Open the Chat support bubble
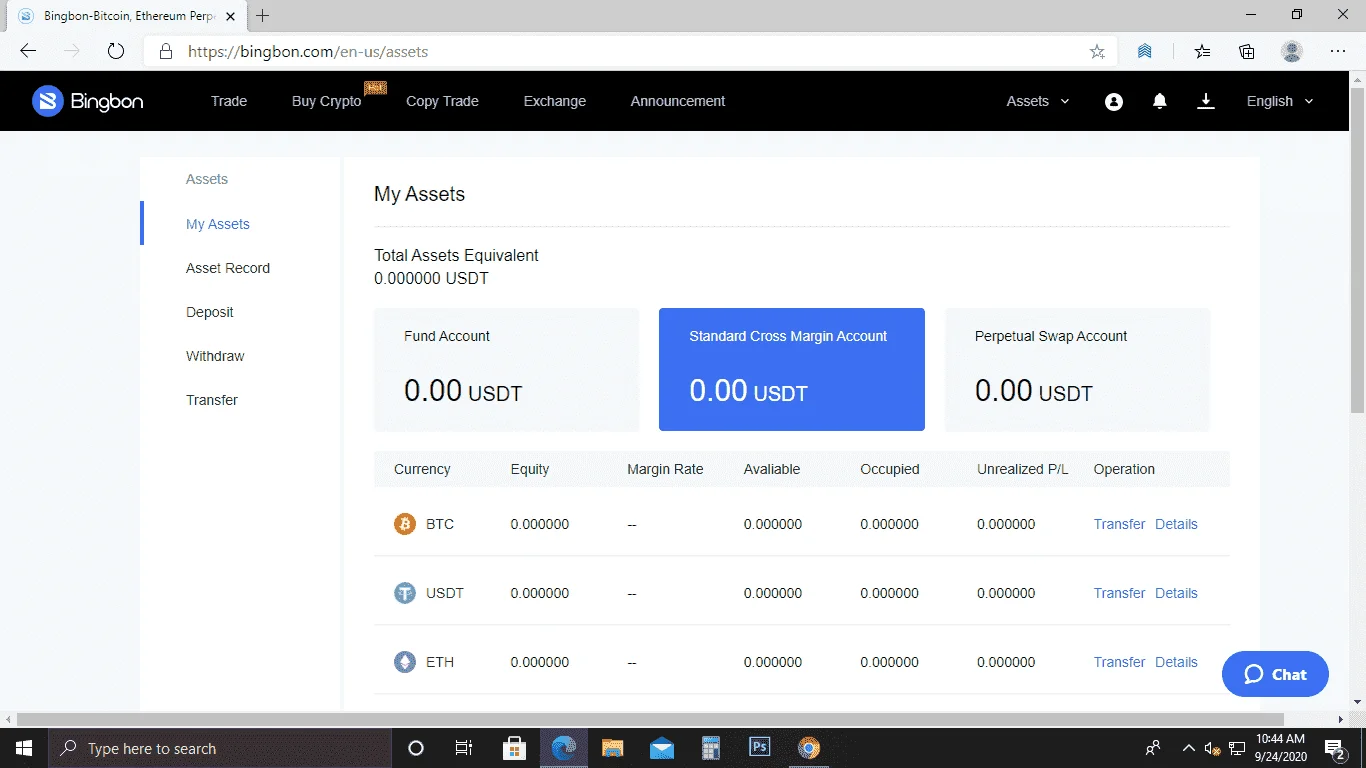This screenshot has height=768, width=1366. 1275,674
